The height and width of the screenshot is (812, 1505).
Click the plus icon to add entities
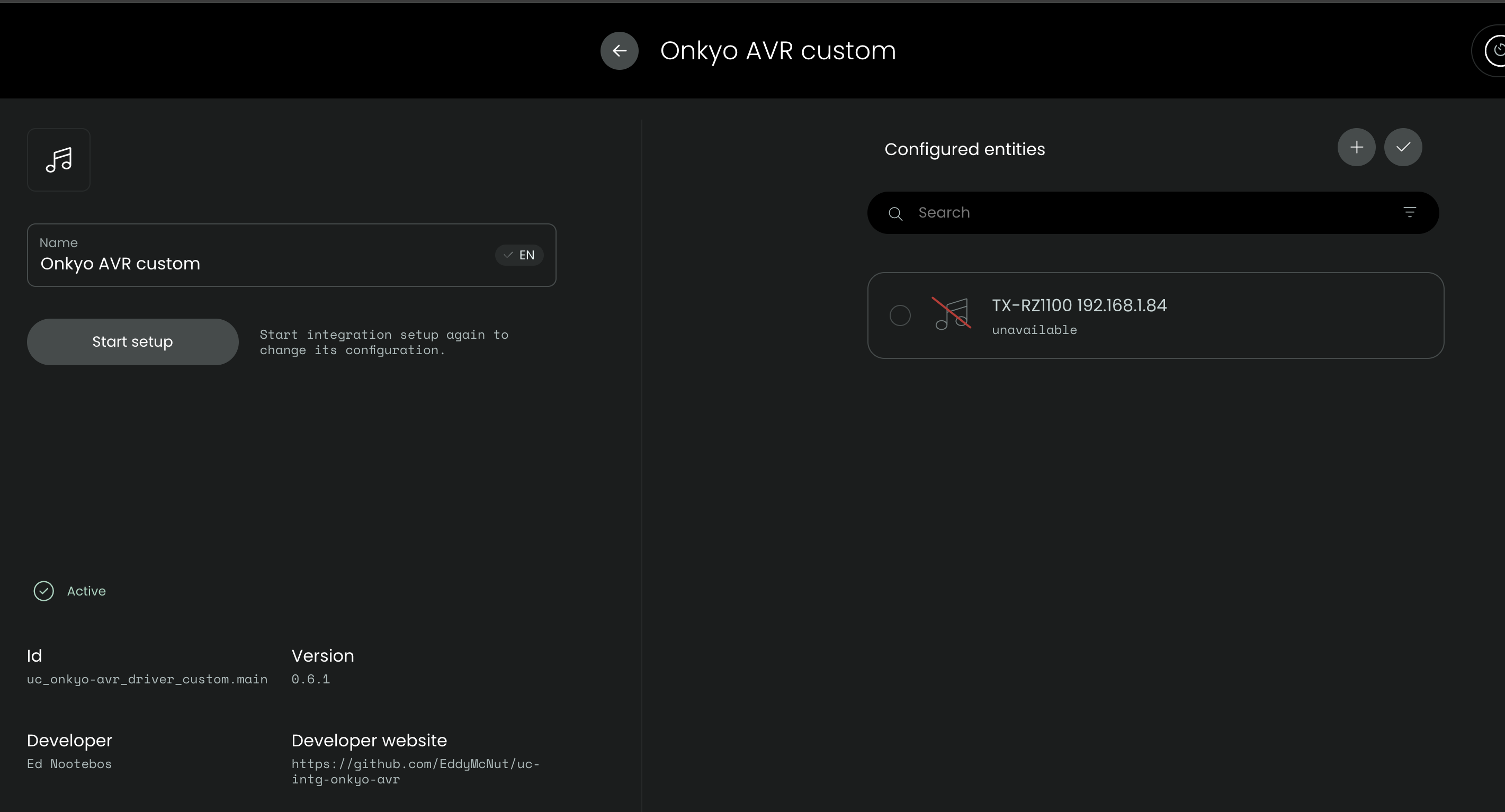point(1356,147)
